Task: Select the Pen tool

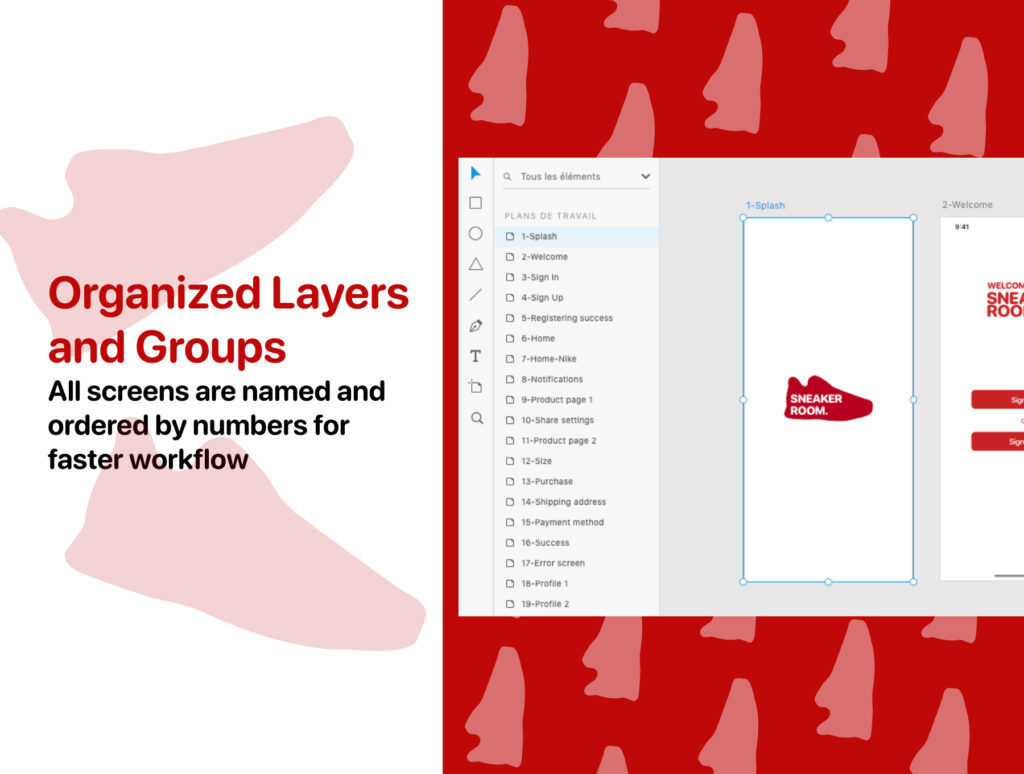Action: (475, 325)
